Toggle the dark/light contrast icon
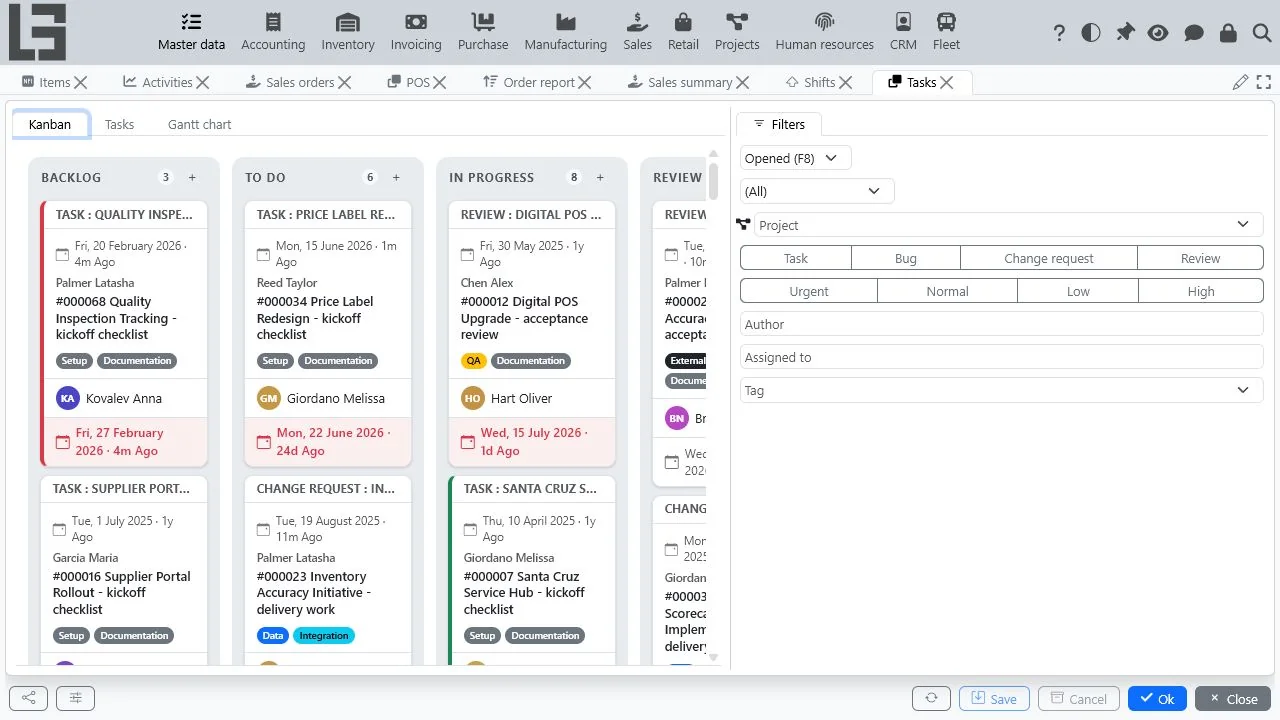The width and height of the screenshot is (1280, 720). click(x=1091, y=33)
